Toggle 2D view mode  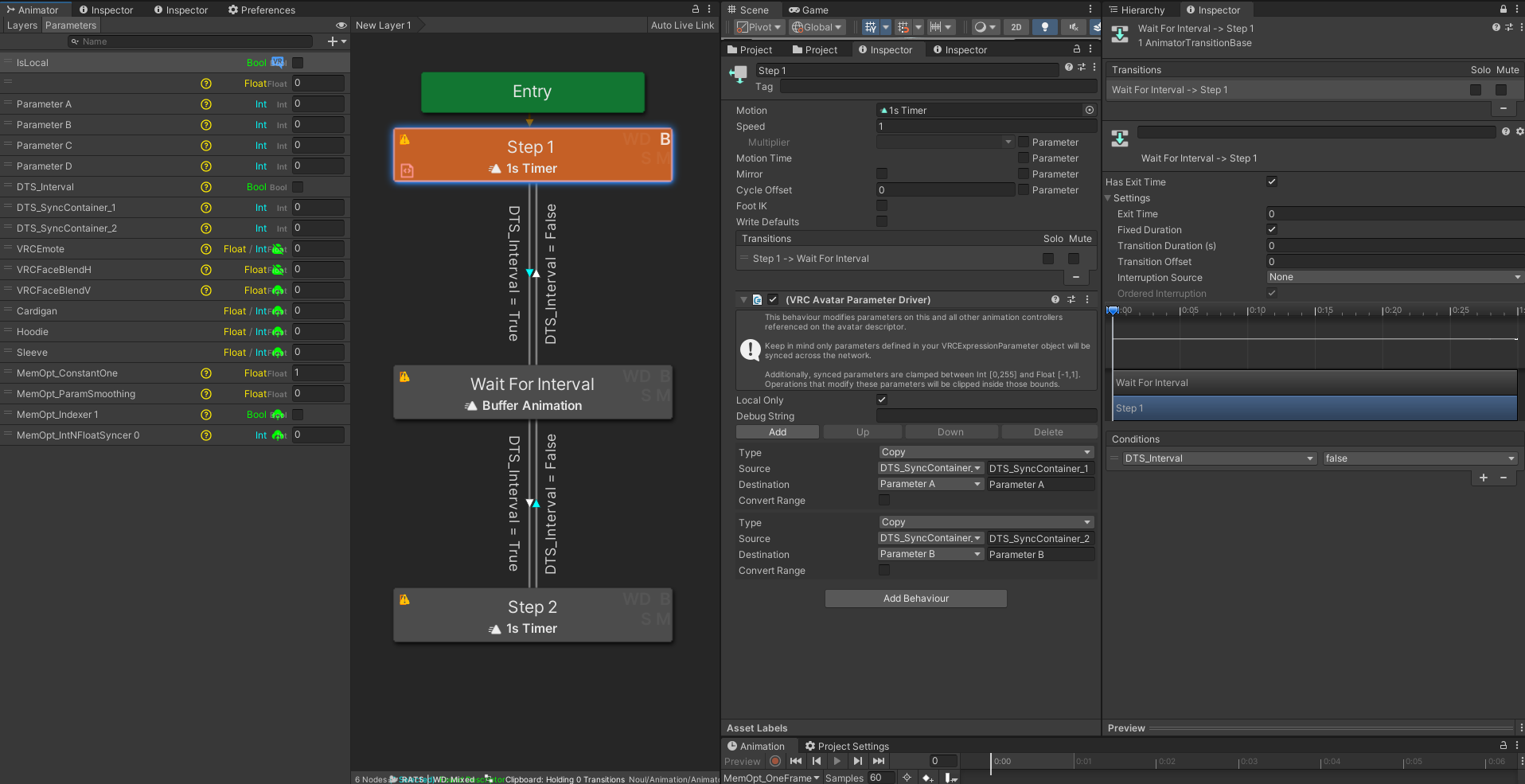[1016, 27]
